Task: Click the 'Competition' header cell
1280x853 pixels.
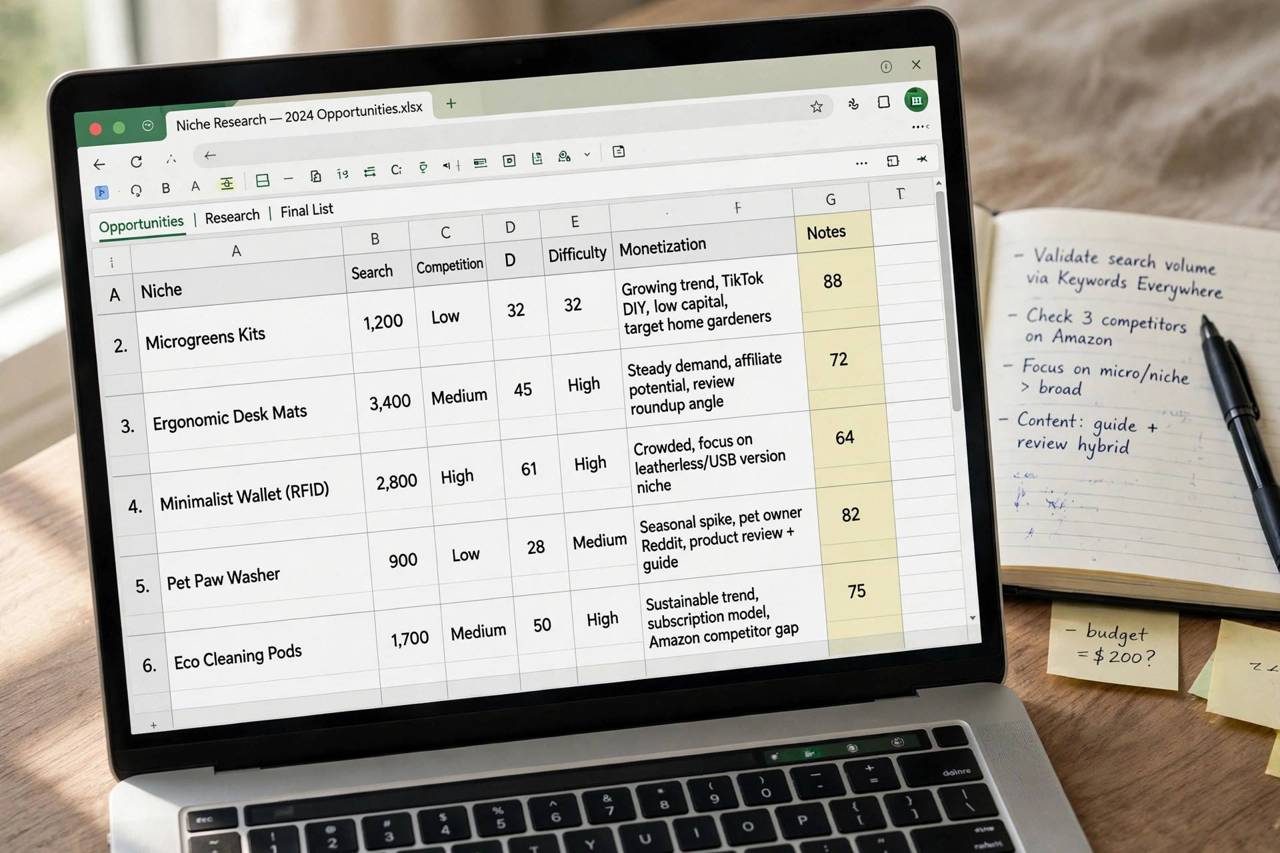Action: 449,266
